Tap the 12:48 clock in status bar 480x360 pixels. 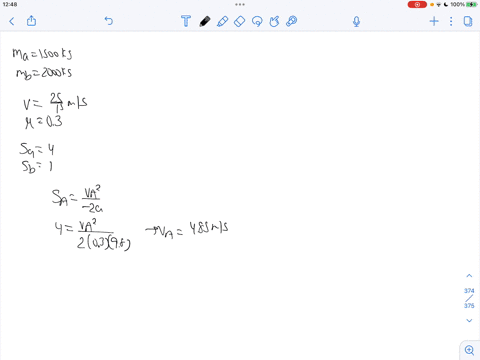point(10,4)
